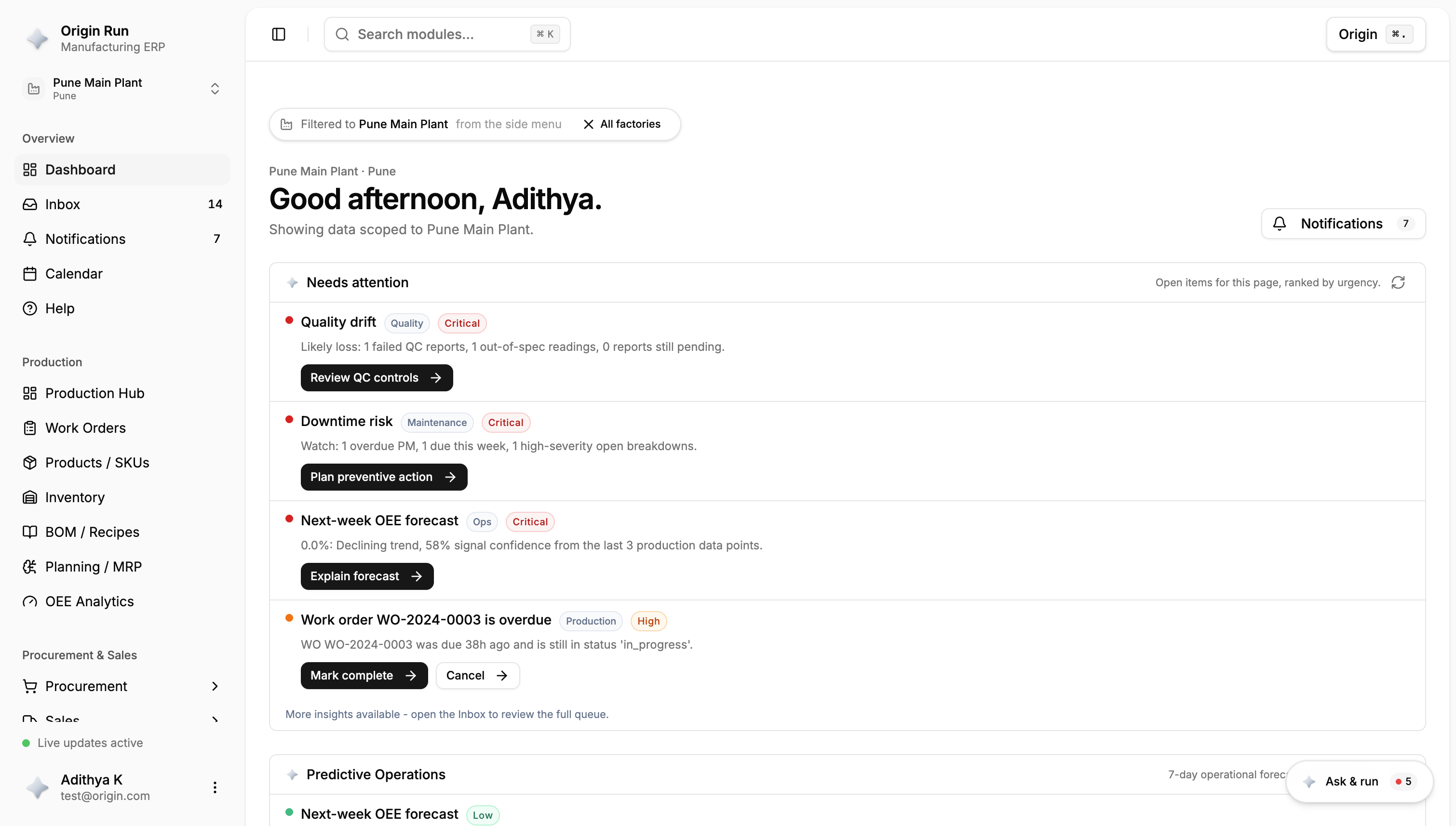This screenshot has width=1456, height=826.
Task: Click Plan preventive action button
Action: pos(384,477)
